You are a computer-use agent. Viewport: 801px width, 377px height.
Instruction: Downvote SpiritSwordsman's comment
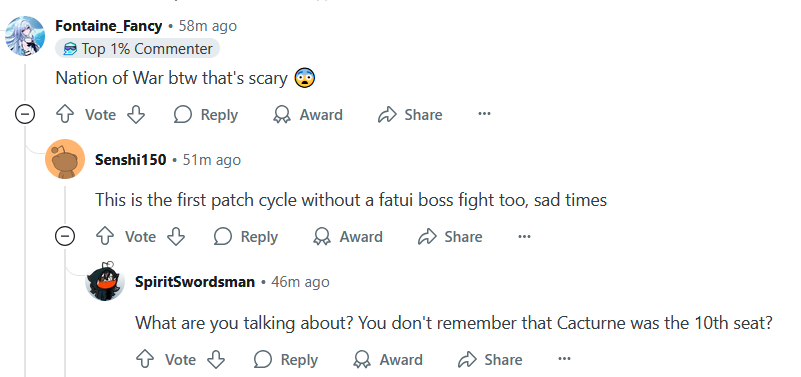click(216, 359)
